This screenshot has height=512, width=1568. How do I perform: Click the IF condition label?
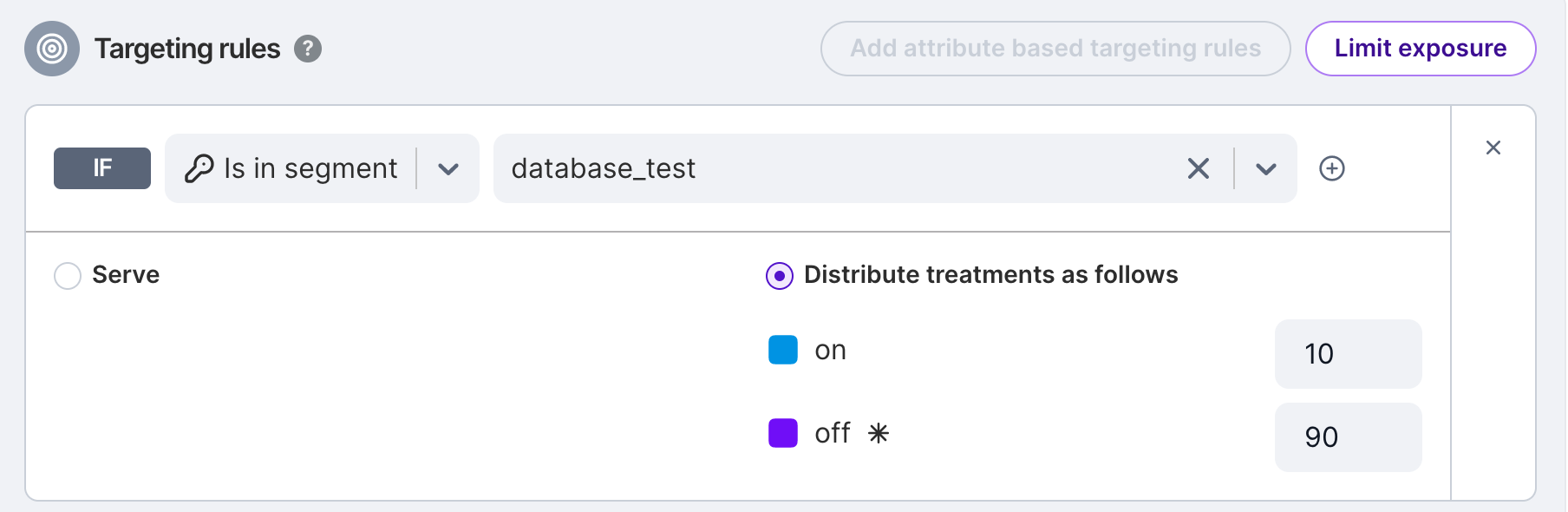(x=102, y=168)
